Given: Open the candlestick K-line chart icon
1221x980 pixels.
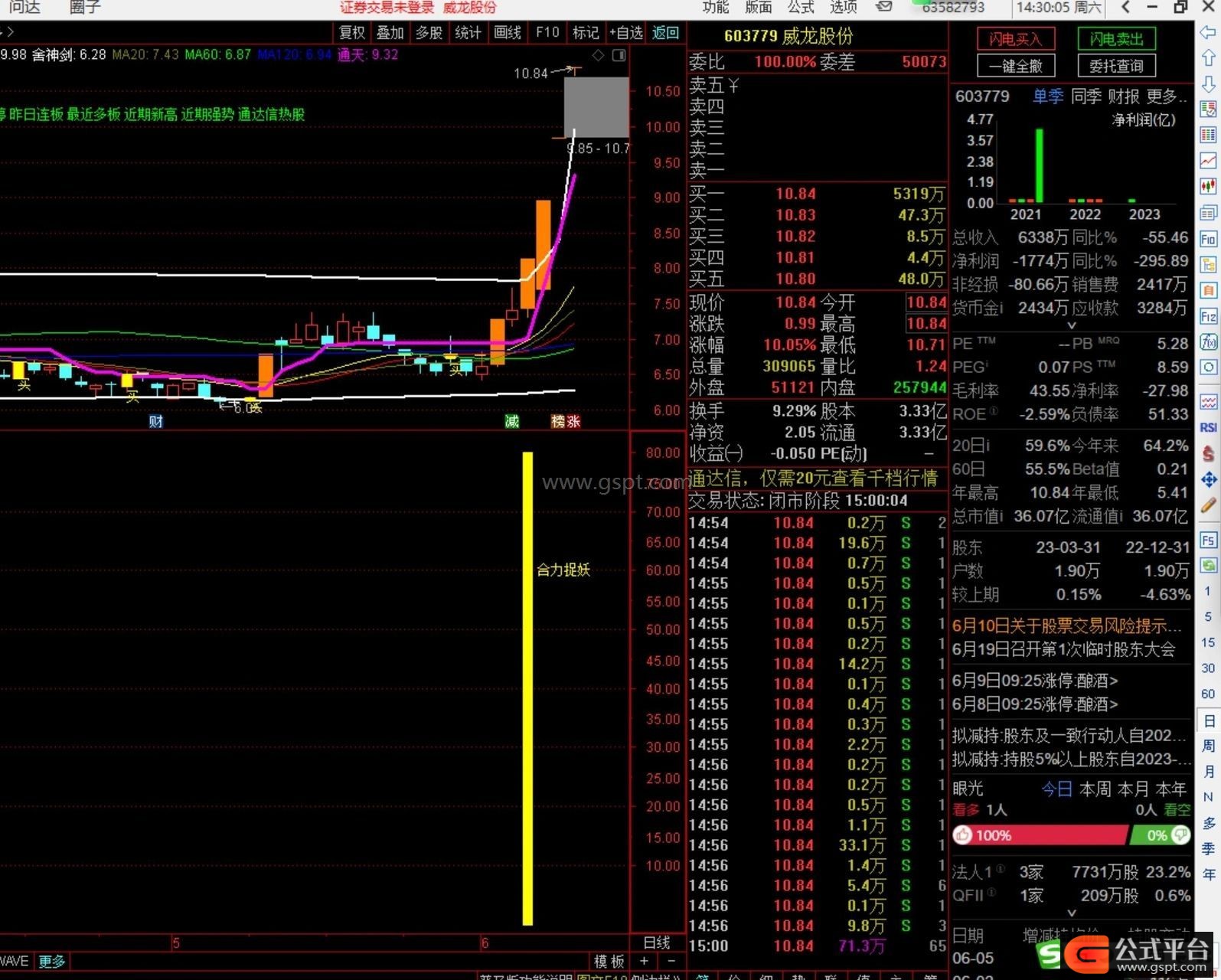Looking at the screenshot, I should click(x=1208, y=186).
